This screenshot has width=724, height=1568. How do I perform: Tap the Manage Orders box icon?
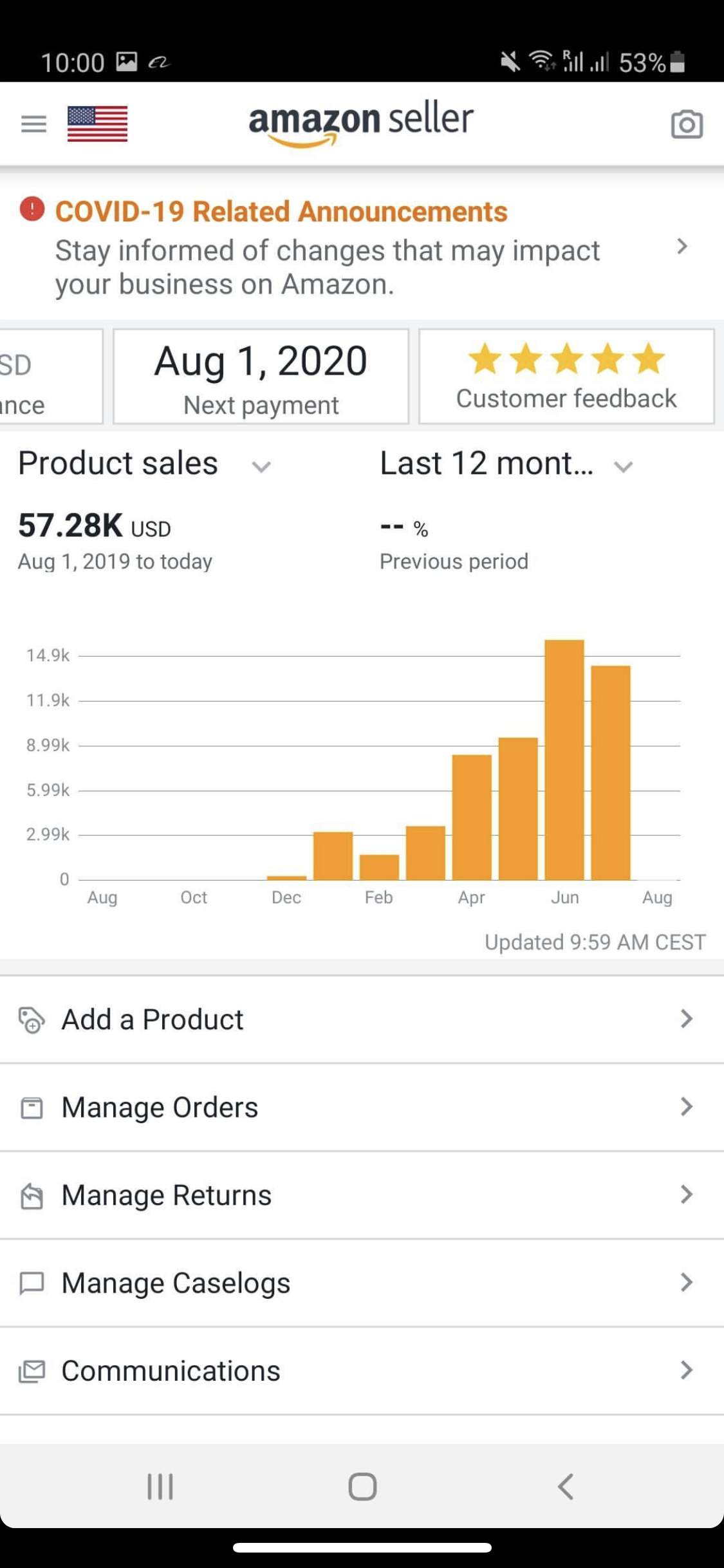(32, 1108)
